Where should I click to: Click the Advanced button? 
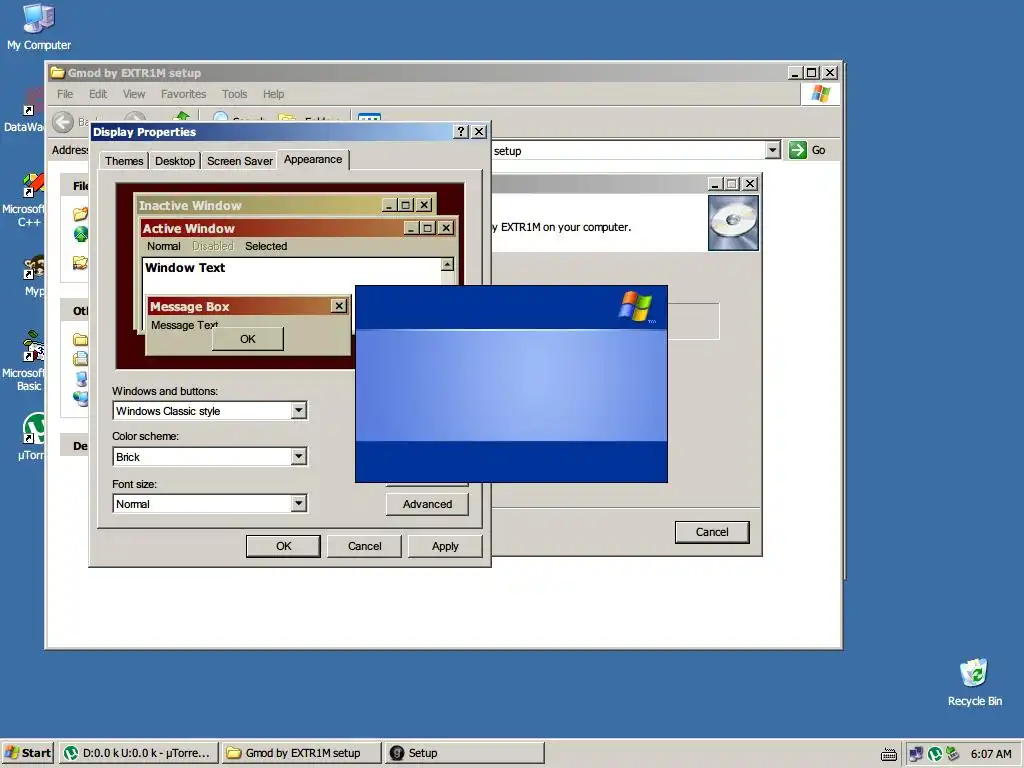point(427,504)
